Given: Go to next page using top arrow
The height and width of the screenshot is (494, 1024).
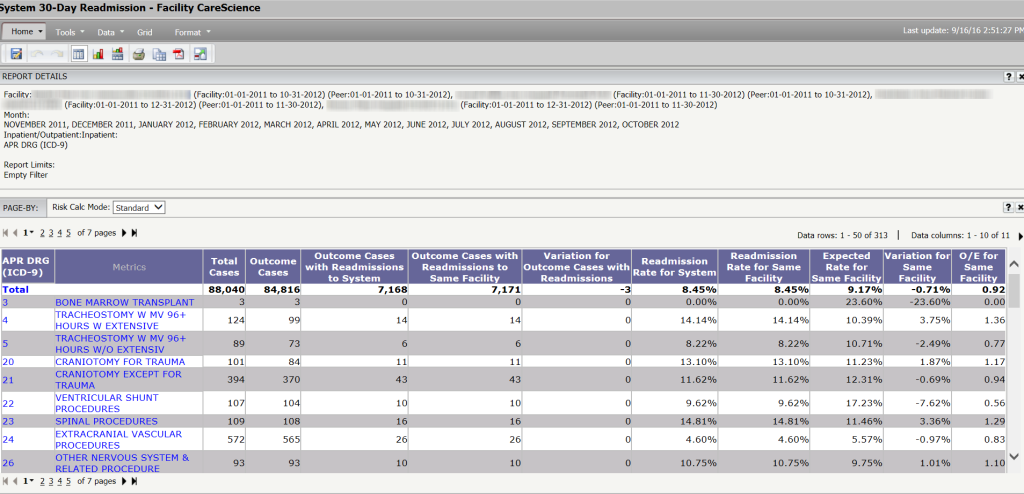Looking at the screenshot, I should point(124,233).
